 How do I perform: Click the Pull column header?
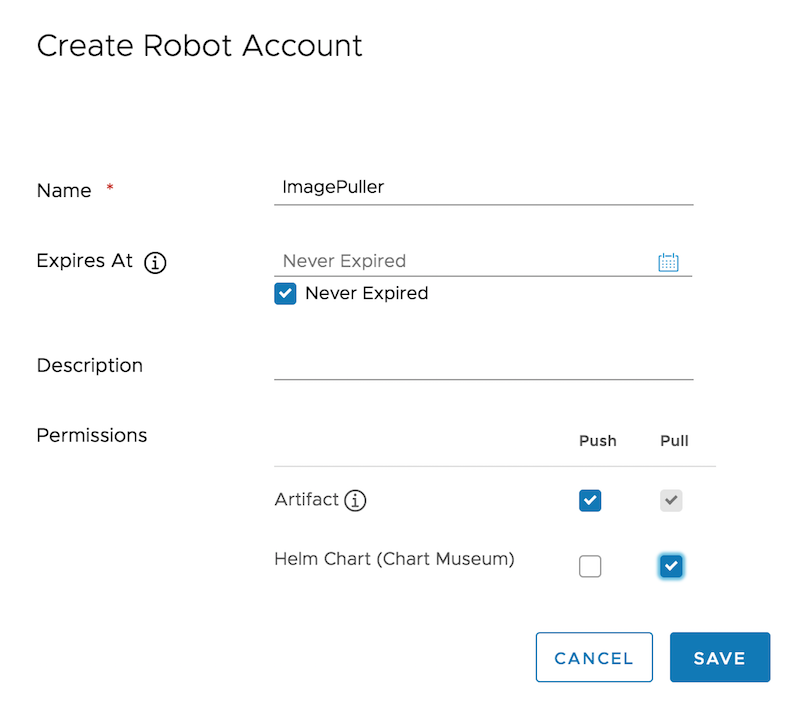tap(674, 440)
